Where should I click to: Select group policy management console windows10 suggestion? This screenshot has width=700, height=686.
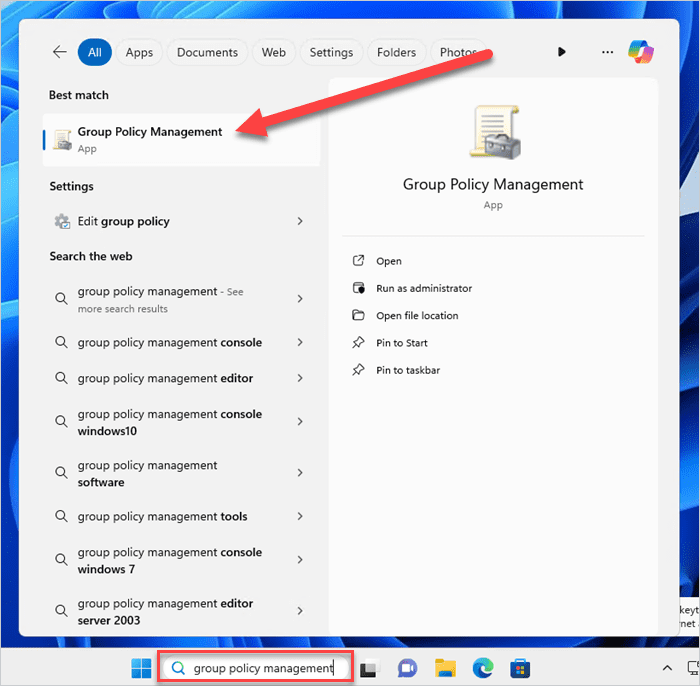[181, 422]
